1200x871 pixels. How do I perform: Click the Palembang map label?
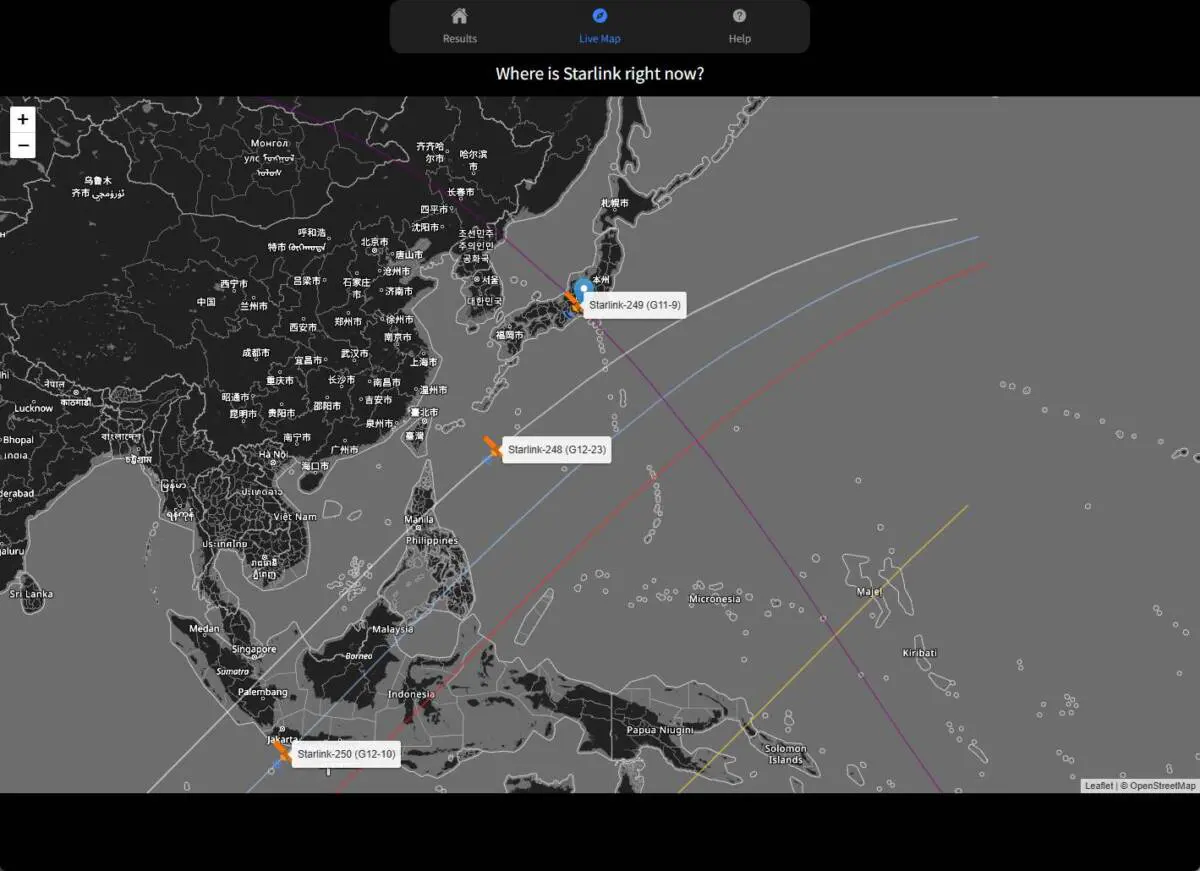click(x=263, y=692)
